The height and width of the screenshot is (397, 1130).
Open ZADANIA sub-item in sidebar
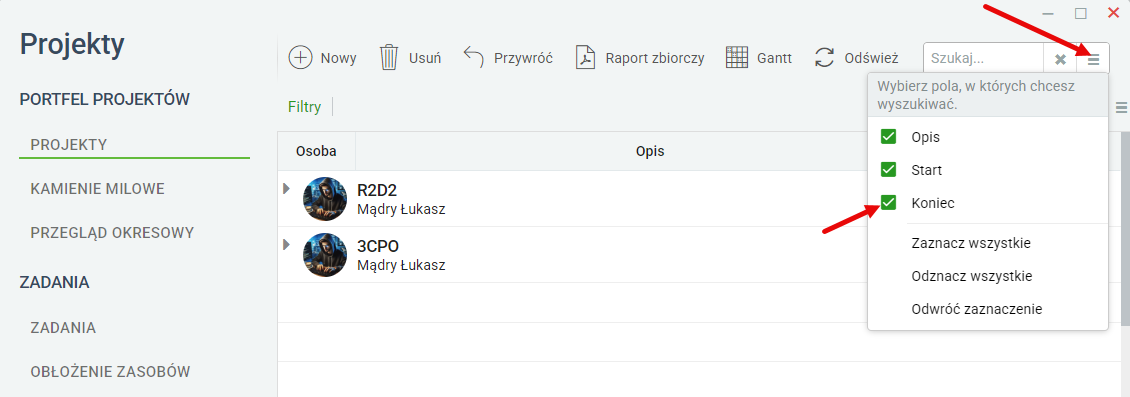(63, 328)
